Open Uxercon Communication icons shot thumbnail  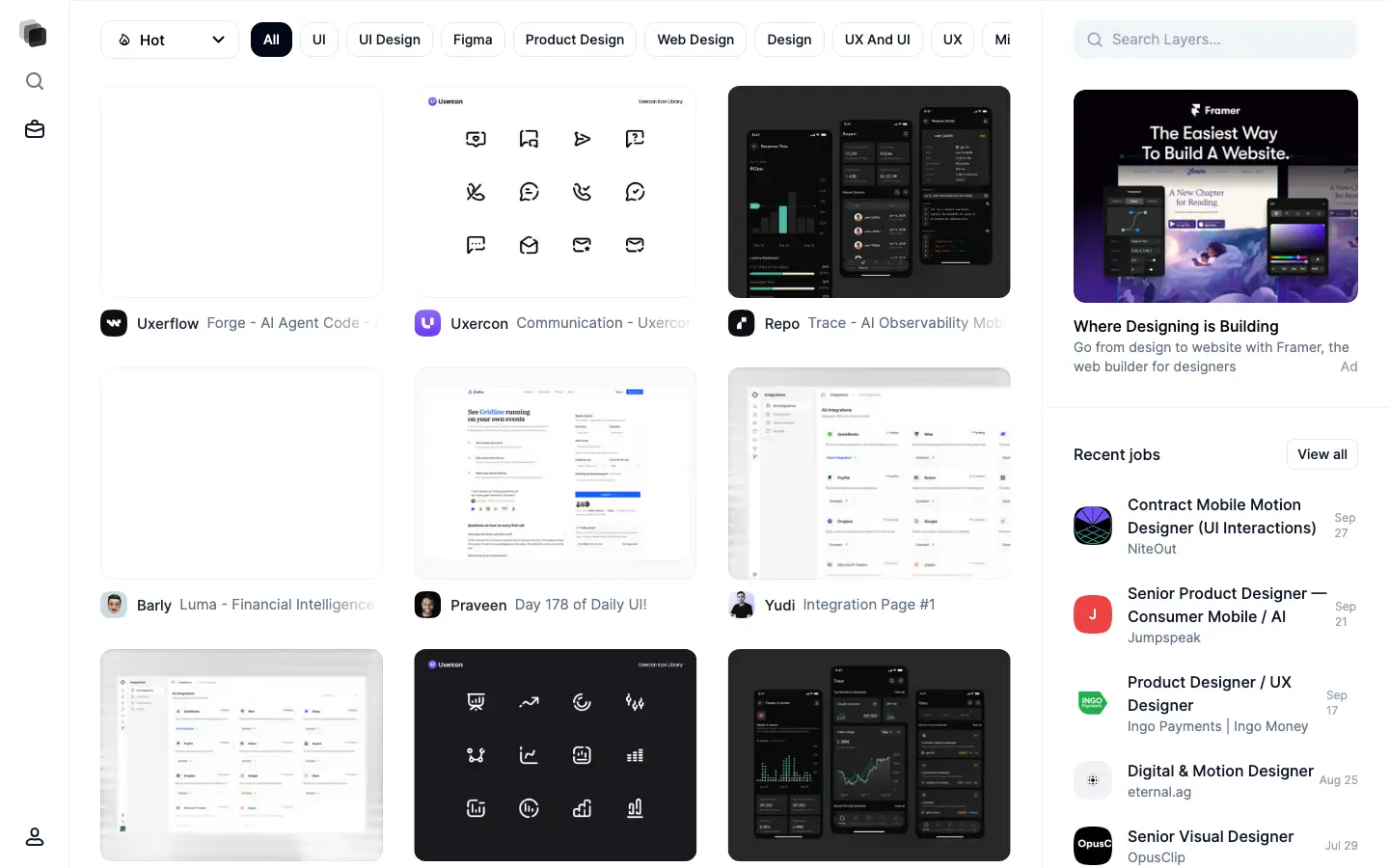tap(556, 192)
